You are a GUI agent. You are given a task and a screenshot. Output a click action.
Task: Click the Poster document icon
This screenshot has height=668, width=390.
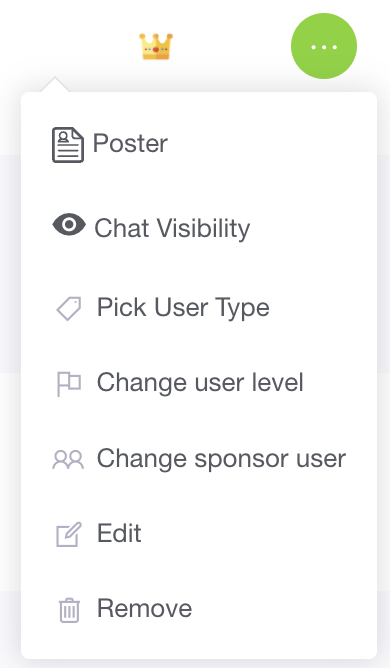(68, 145)
